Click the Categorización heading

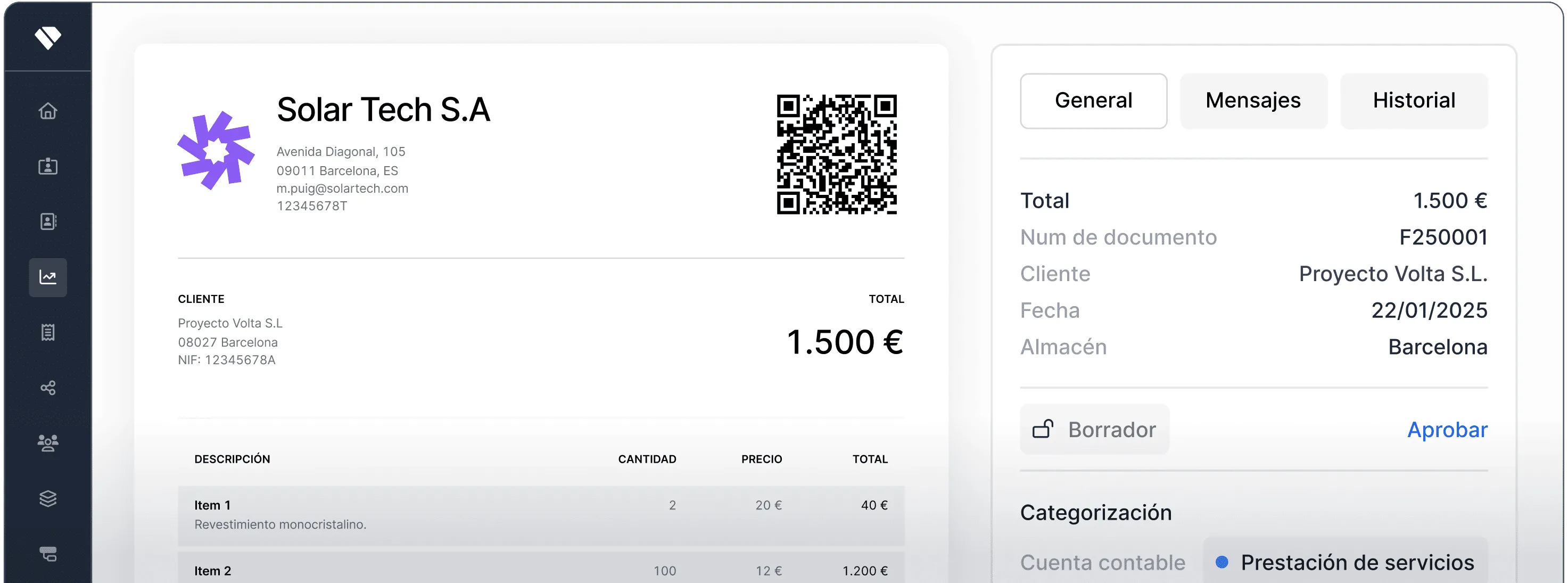click(x=1096, y=513)
